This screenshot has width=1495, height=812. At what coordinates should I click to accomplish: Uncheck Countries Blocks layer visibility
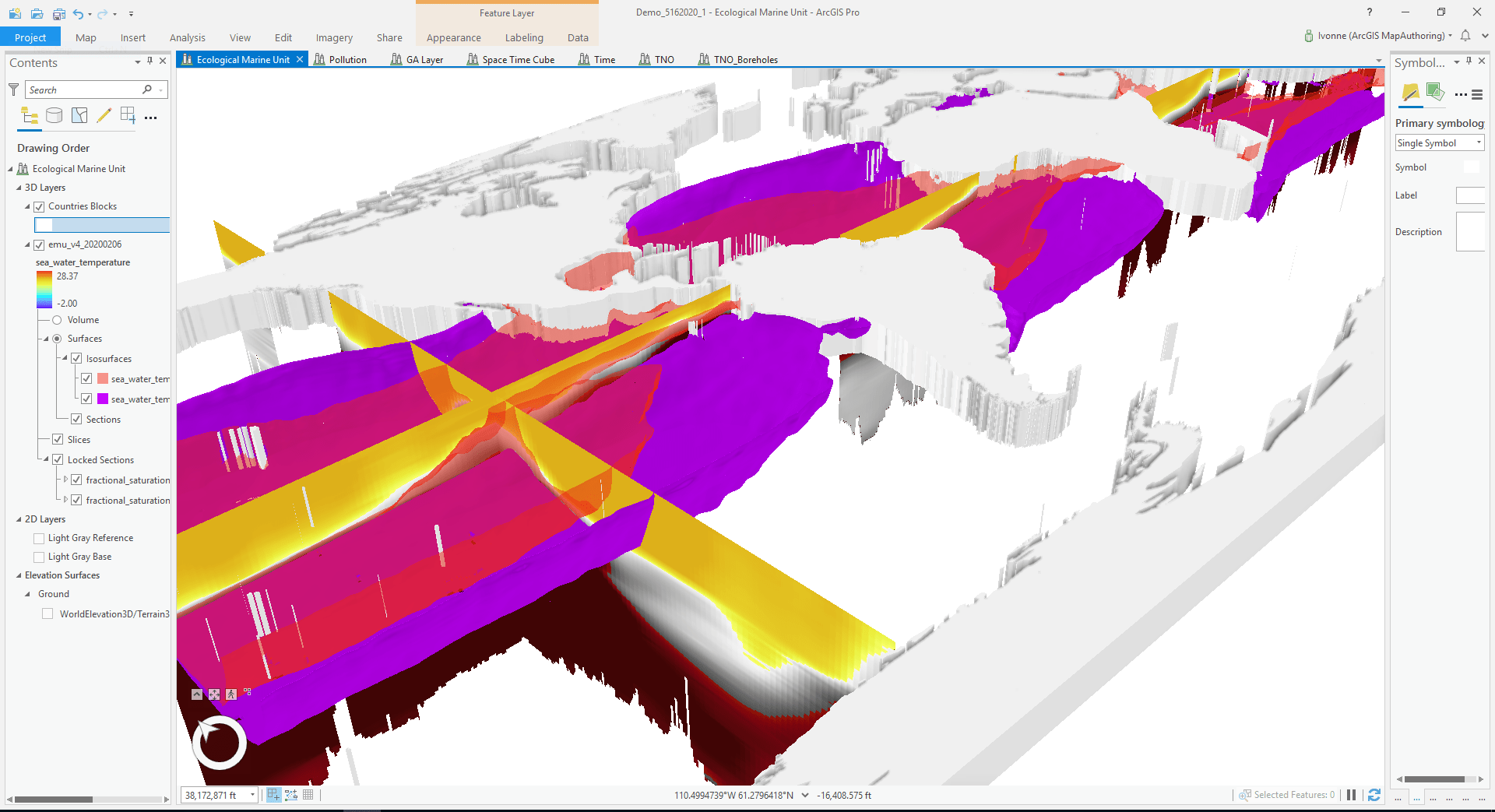pyautogui.click(x=39, y=206)
